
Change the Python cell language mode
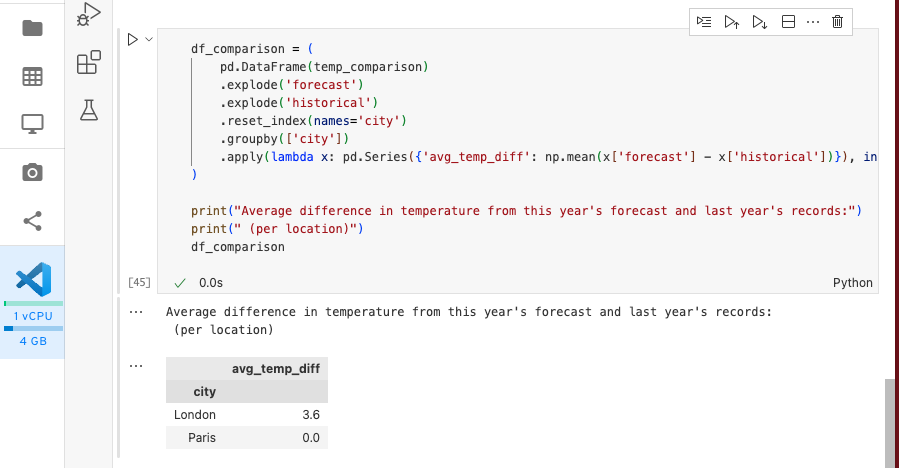coord(852,283)
